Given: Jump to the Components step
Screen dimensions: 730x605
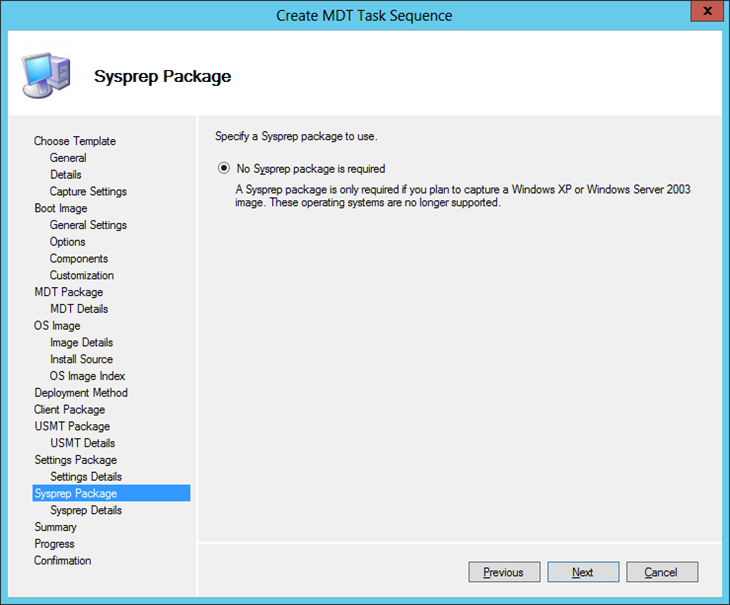Looking at the screenshot, I should point(79,258).
